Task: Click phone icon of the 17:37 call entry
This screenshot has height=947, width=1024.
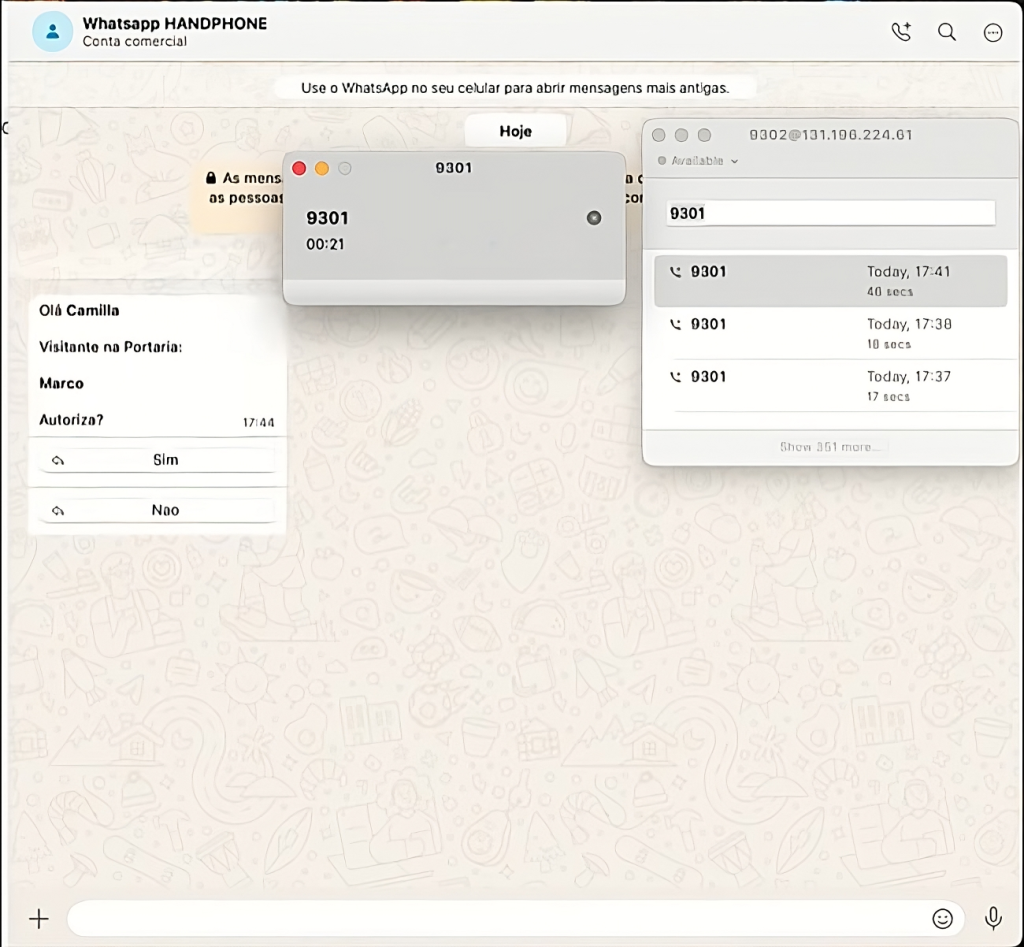Action: [x=675, y=377]
